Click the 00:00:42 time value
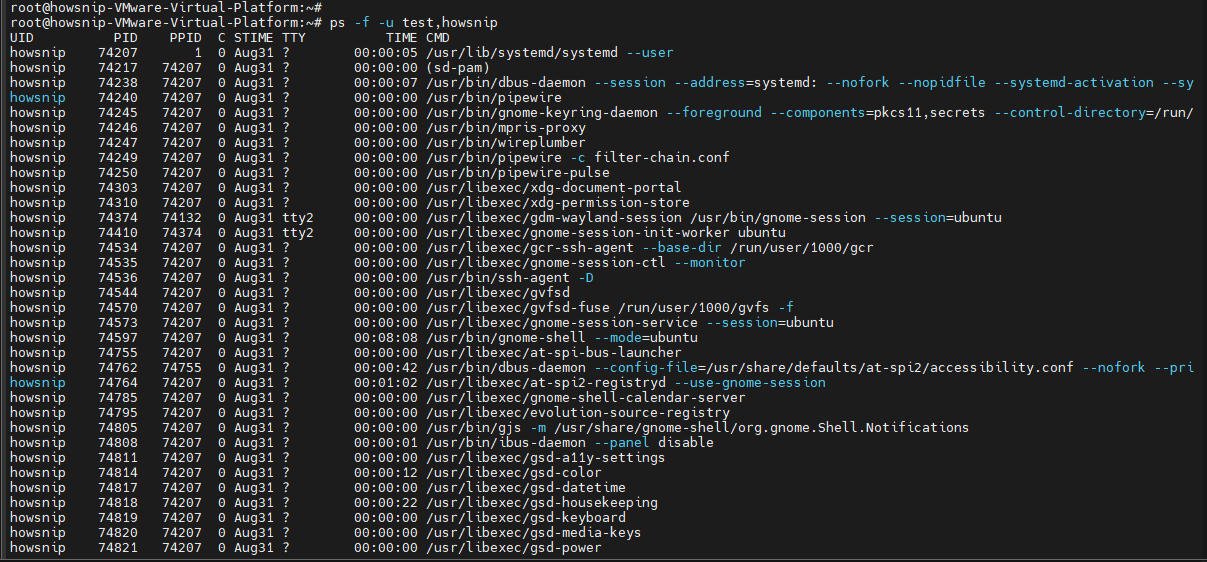The width and height of the screenshot is (1207, 562). [x=386, y=368]
